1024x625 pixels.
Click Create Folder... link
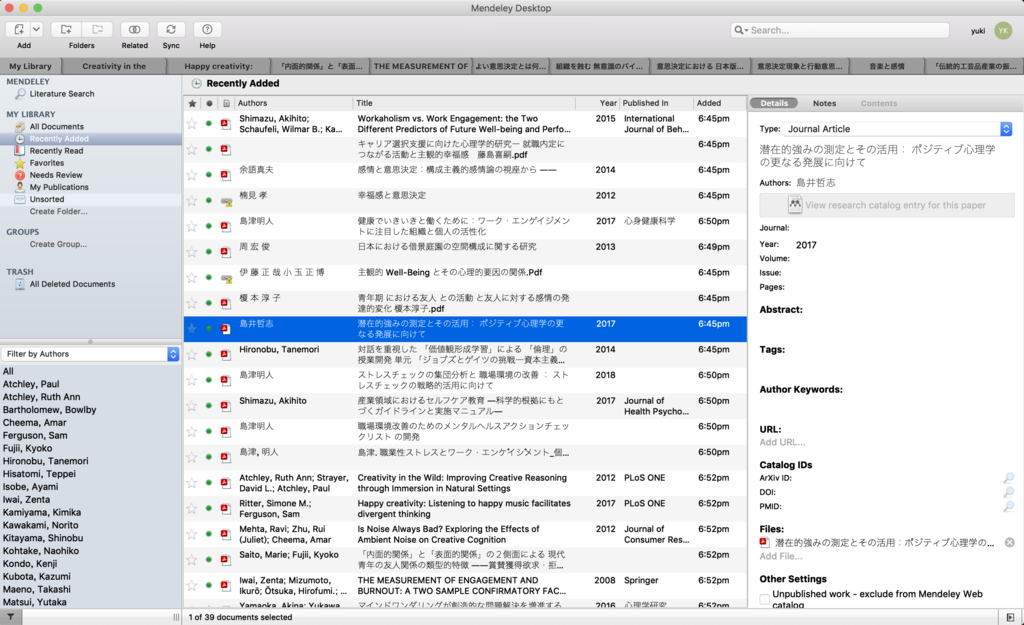(58, 212)
